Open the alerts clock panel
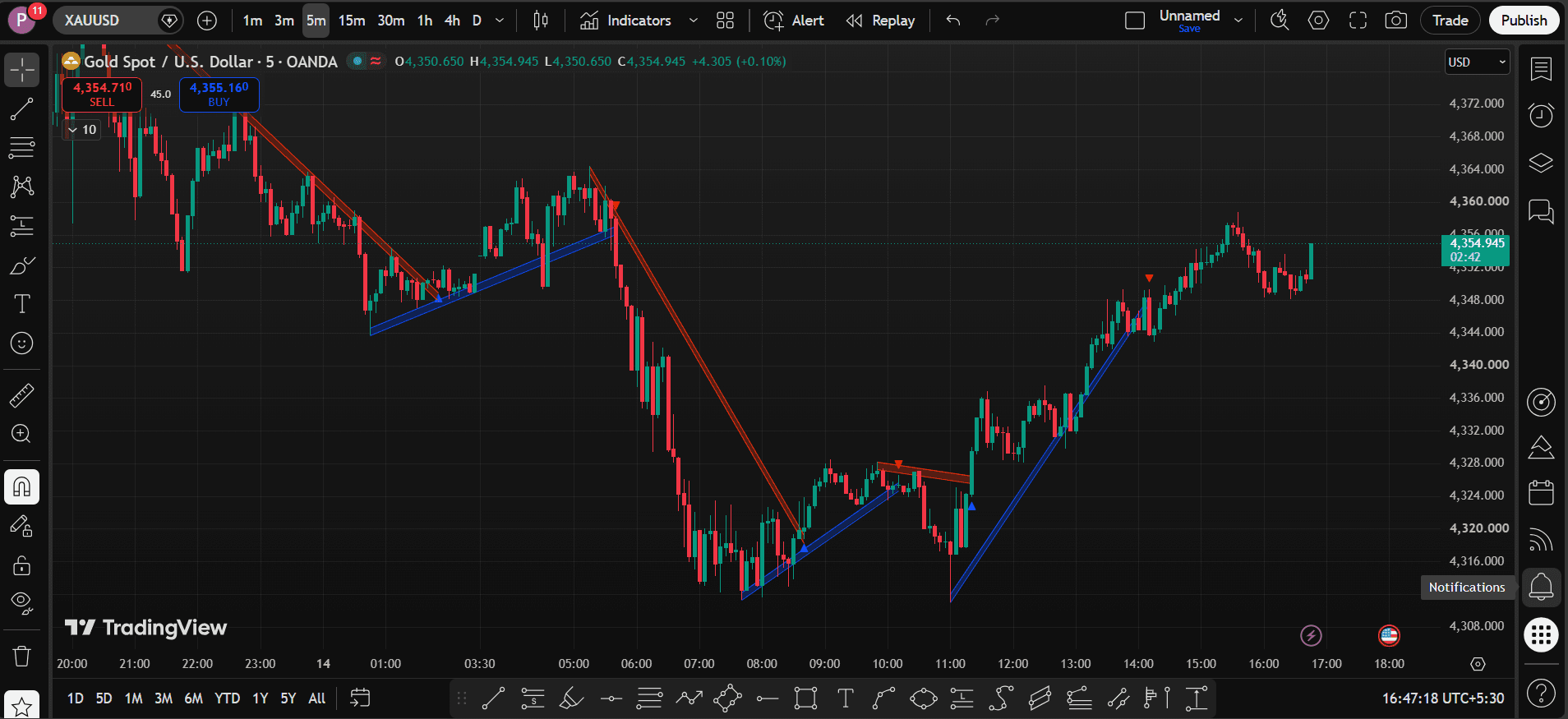This screenshot has width=1568, height=719. point(1541,115)
